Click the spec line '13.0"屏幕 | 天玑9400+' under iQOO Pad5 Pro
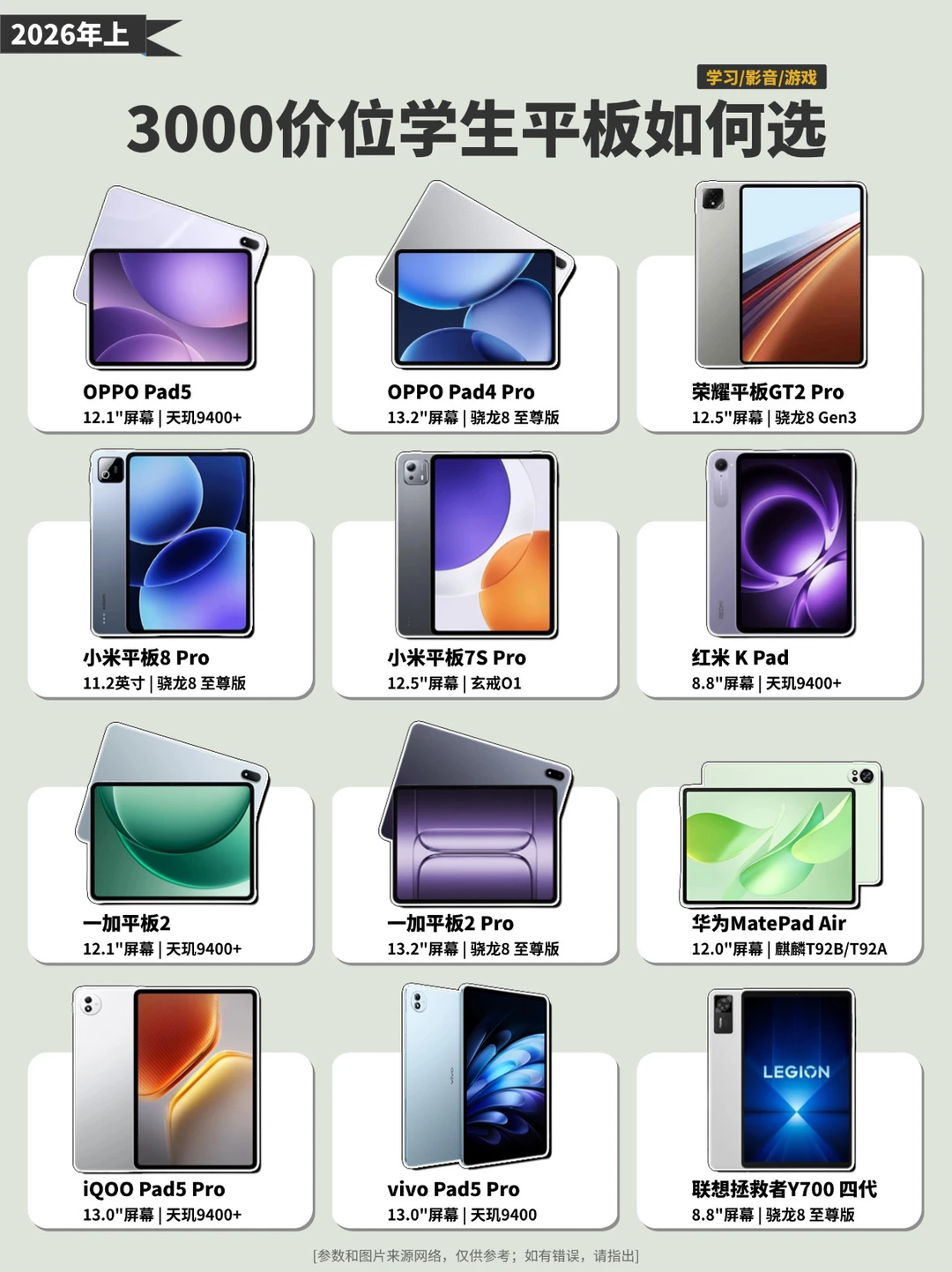This screenshot has height=1272, width=952. [162, 1215]
